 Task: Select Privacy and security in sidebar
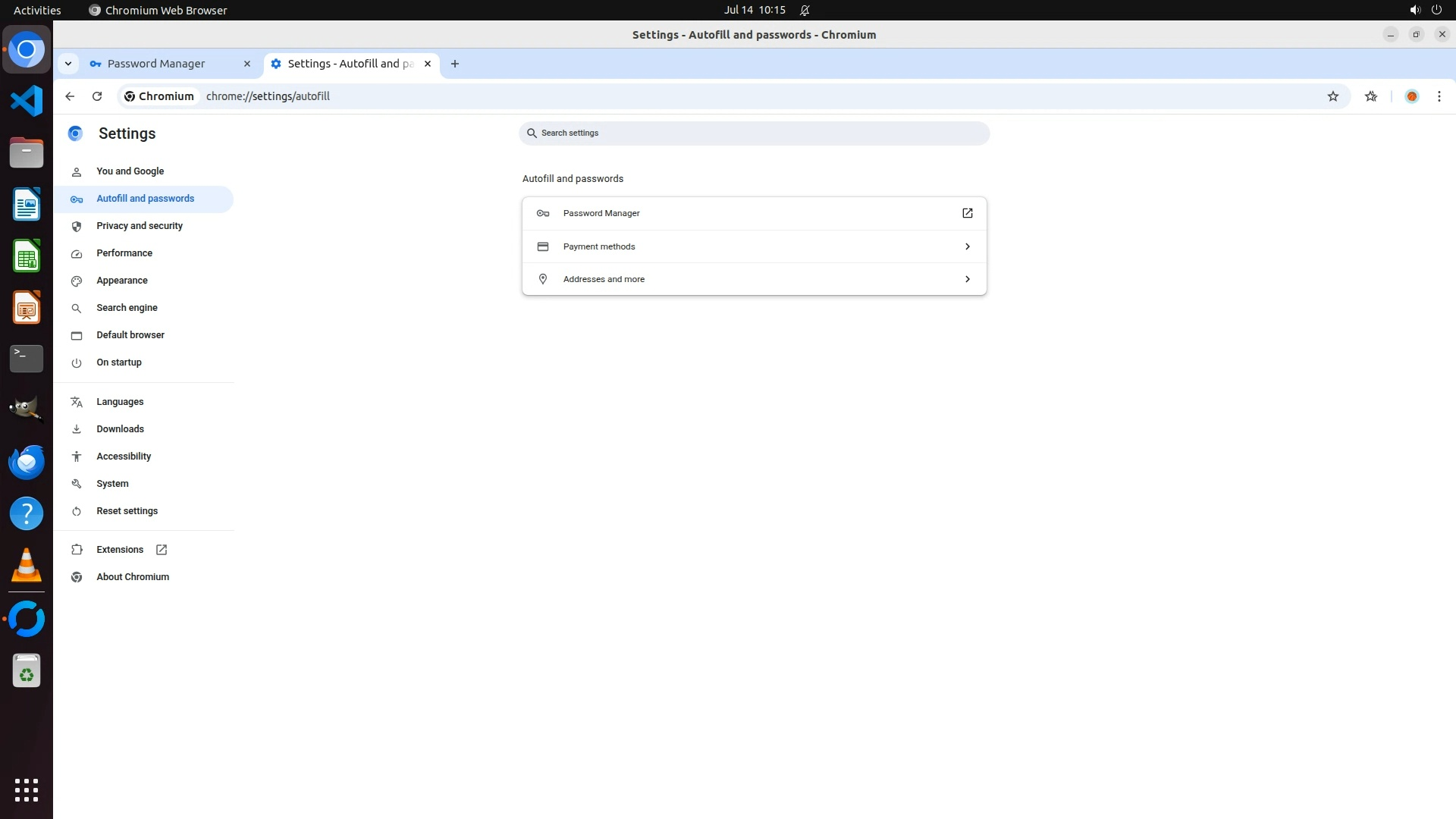140,226
